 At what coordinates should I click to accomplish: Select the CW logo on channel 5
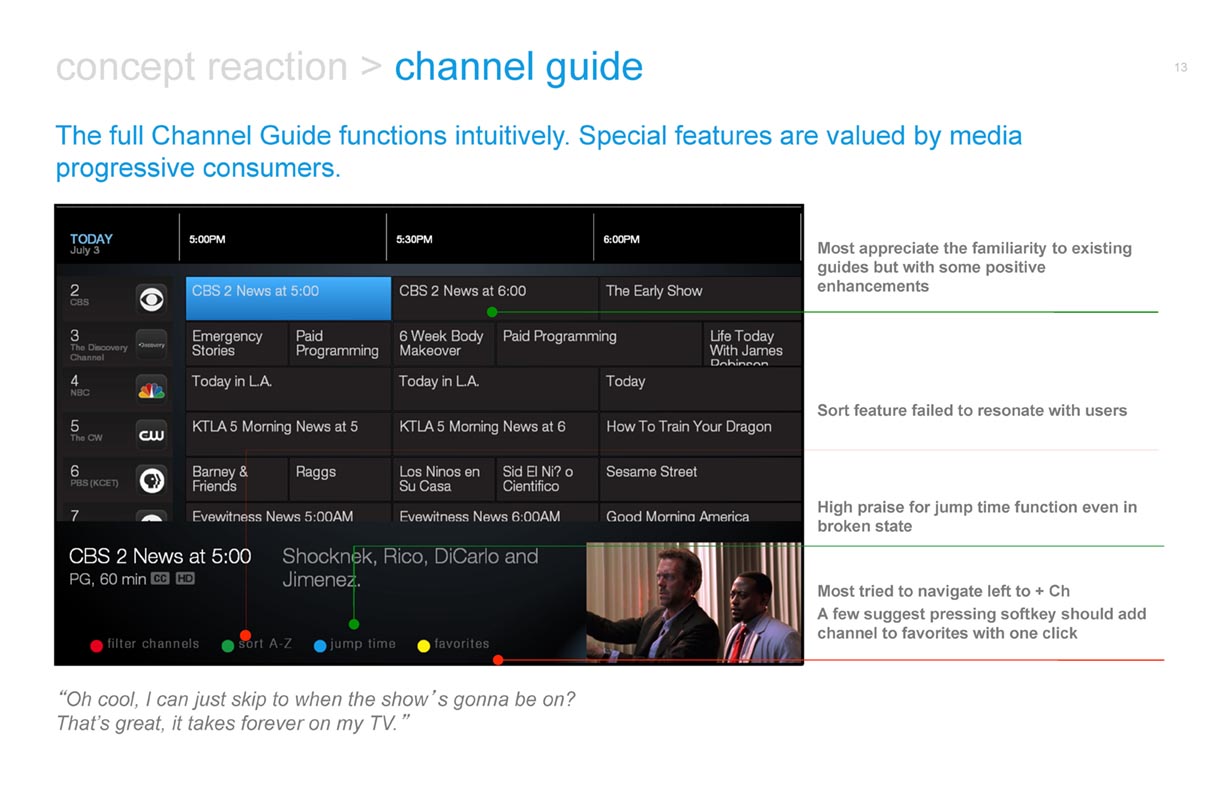coord(151,434)
